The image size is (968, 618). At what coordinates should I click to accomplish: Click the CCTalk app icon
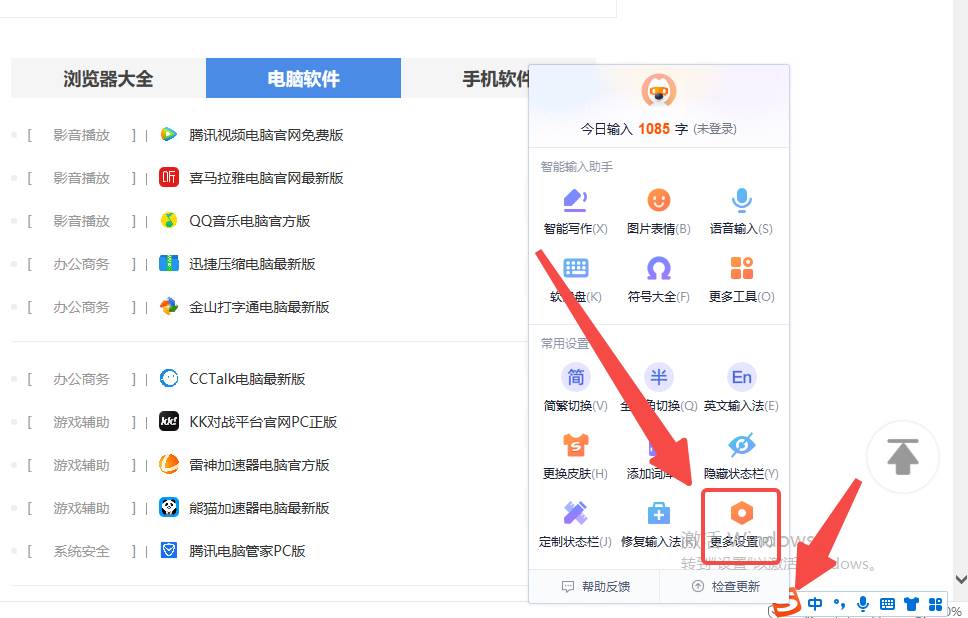tap(169, 378)
